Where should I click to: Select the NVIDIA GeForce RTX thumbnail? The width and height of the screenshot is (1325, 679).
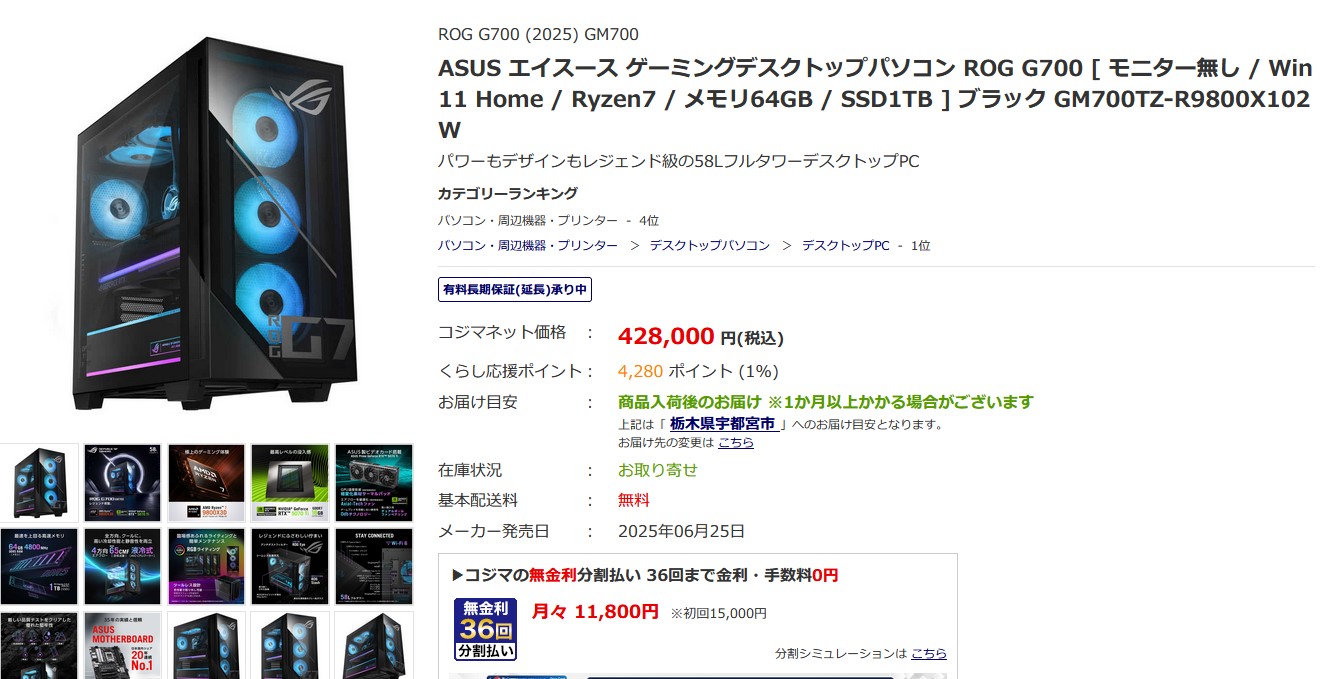click(x=290, y=482)
